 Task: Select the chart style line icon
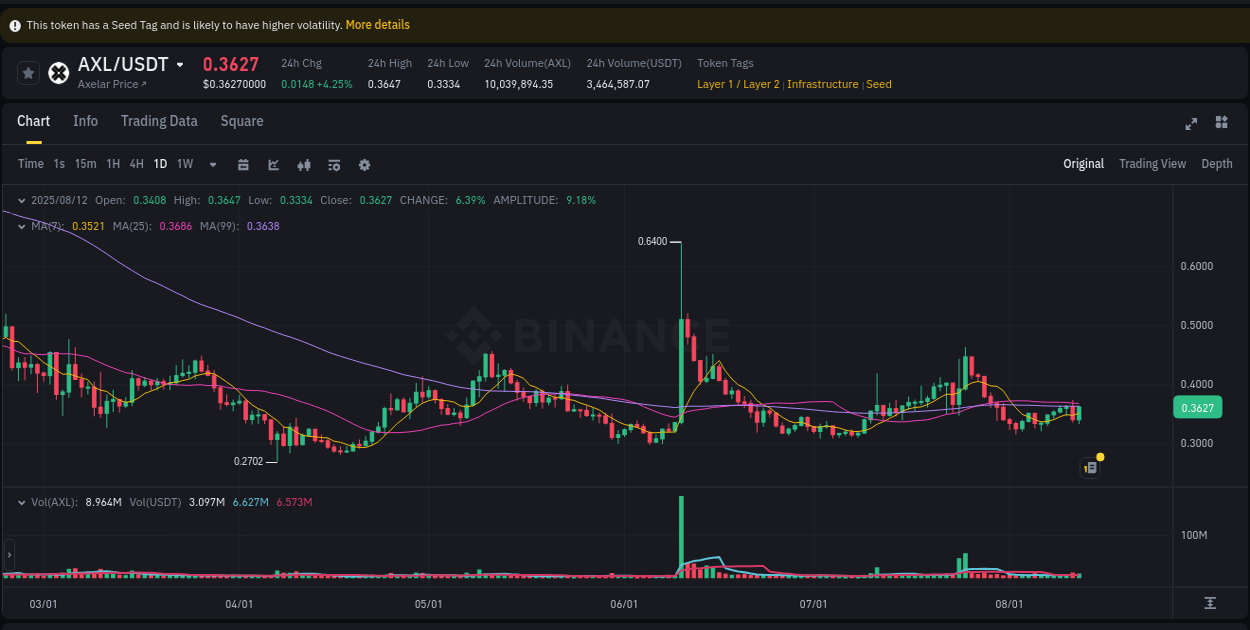click(274, 164)
